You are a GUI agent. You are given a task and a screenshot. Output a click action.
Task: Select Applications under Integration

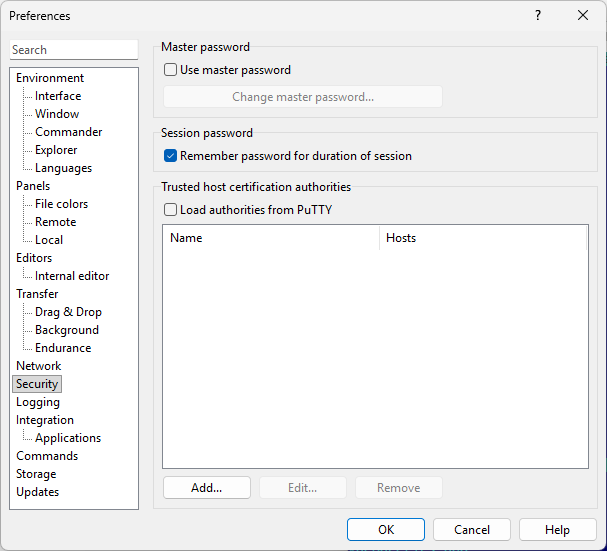click(68, 438)
